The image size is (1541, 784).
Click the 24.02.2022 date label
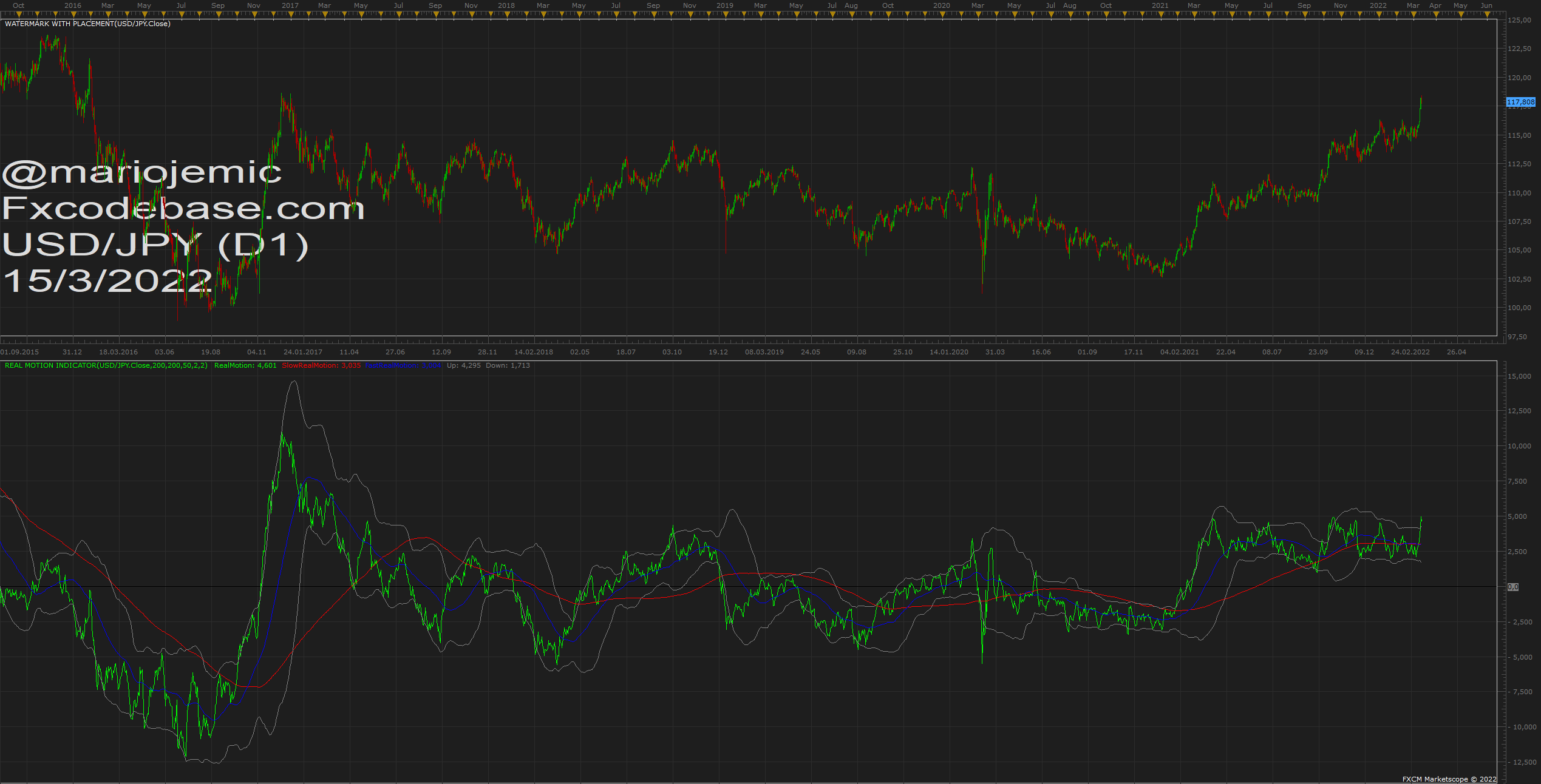click(1410, 352)
